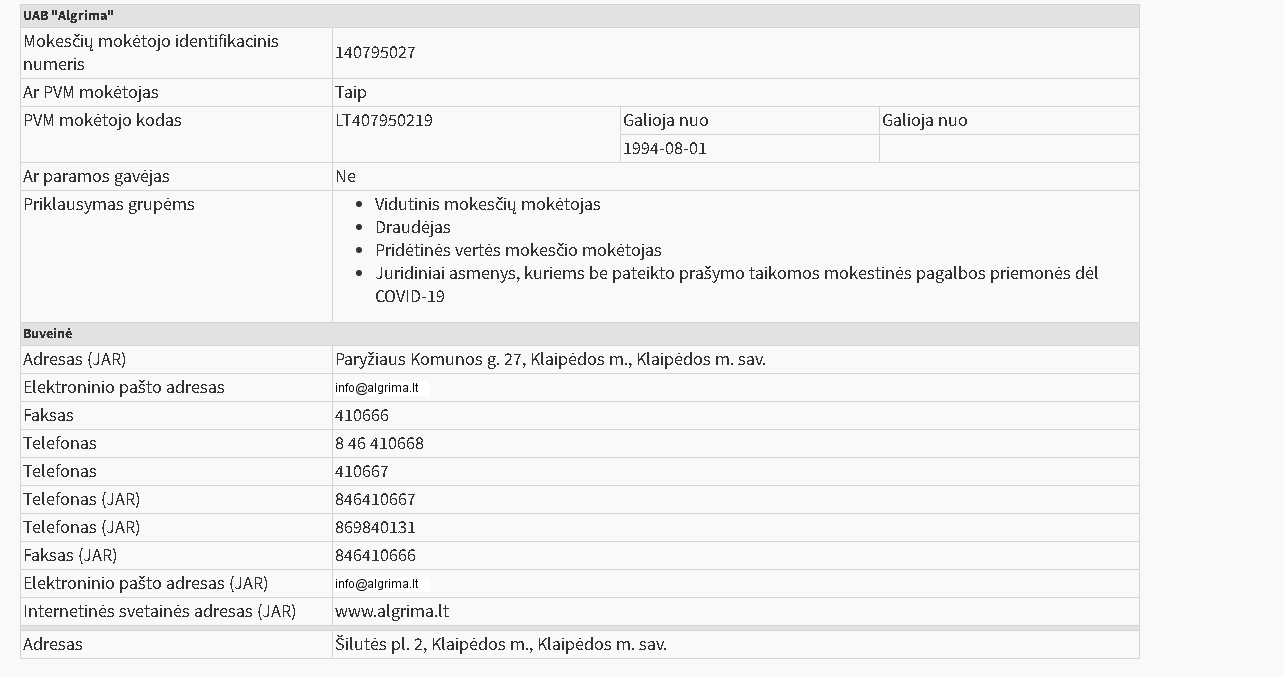The width and height of the screenshot is (1284, 677).
Task: Click the info@algrima.lt email in the non-JAR row
Action: pos(377,388)
